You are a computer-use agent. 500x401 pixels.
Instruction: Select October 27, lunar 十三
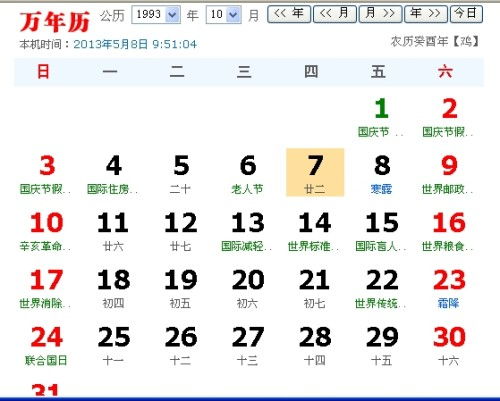tap(248, 346)
